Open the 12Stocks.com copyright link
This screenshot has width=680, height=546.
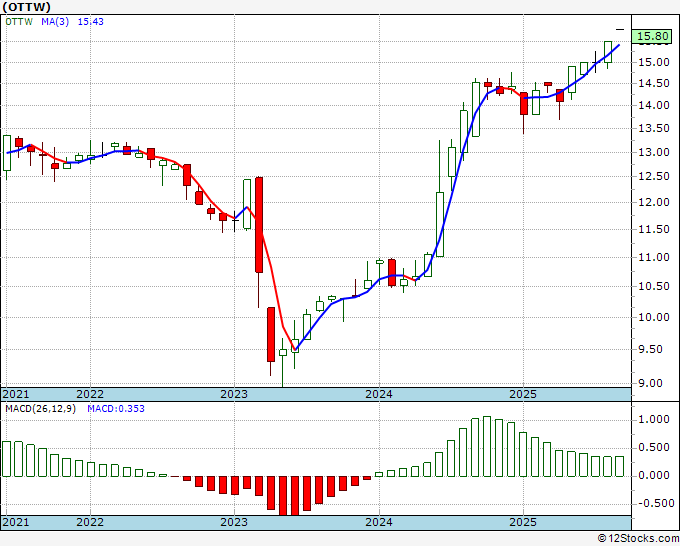[x=638, y=539]
